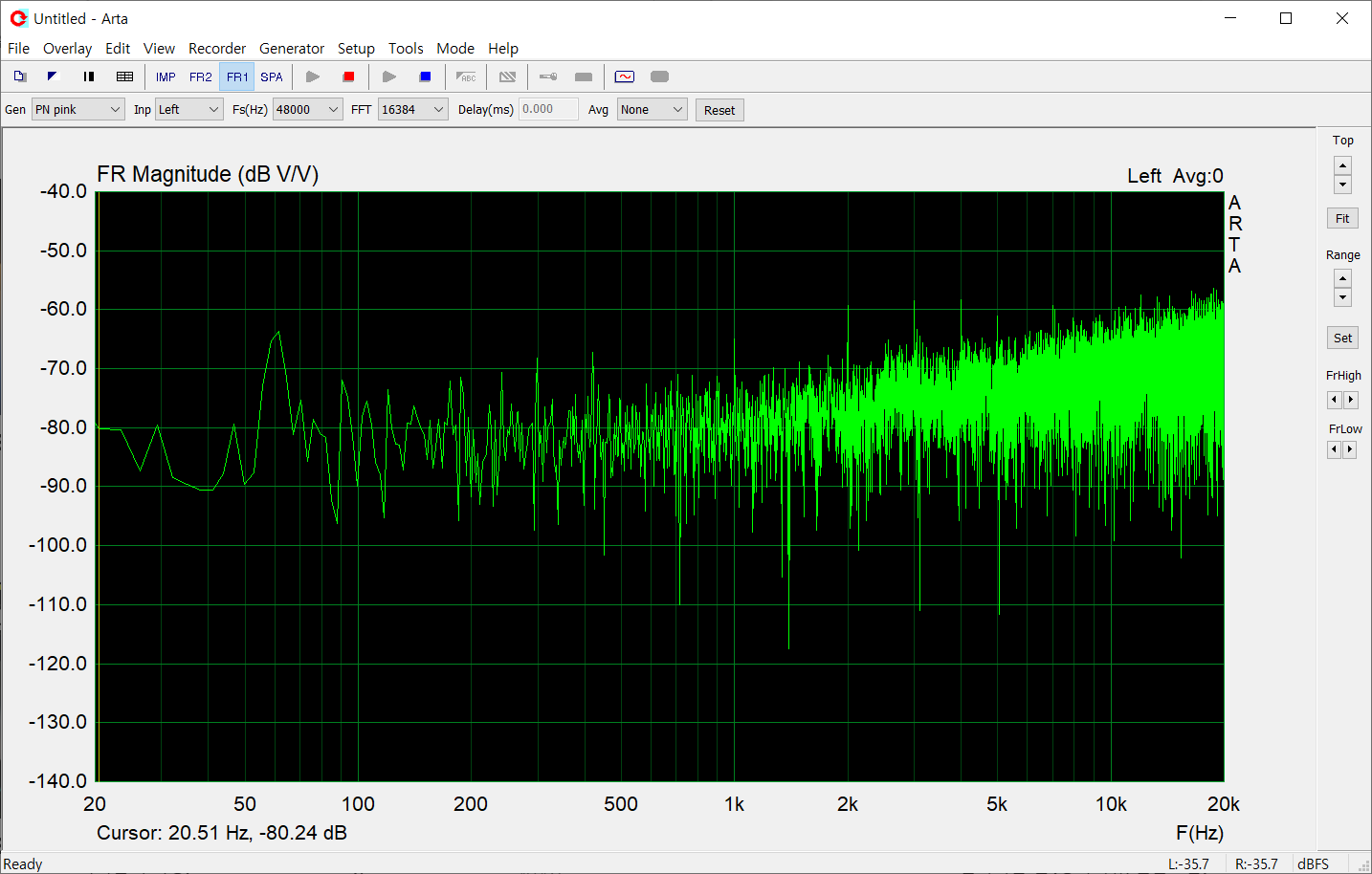The height and width of the screenshot is (874, 1372).
Task: Open the Avg None dropdown
Action: click(653, 110)
